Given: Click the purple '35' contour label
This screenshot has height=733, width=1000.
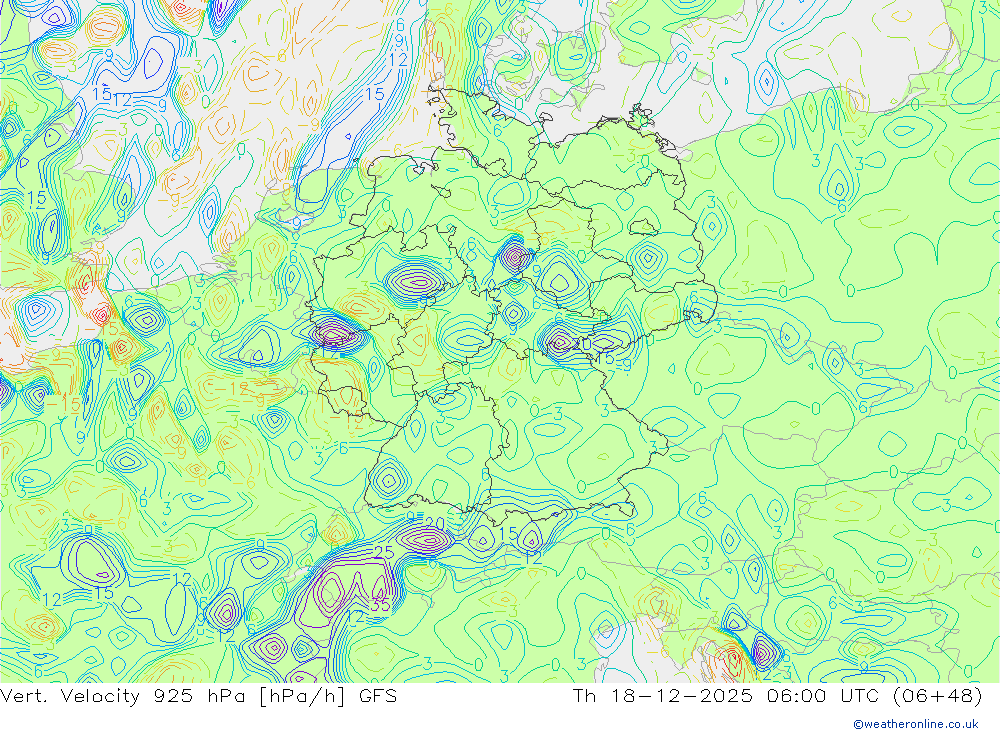Looking at the screenshot, I should pos(381,604).
